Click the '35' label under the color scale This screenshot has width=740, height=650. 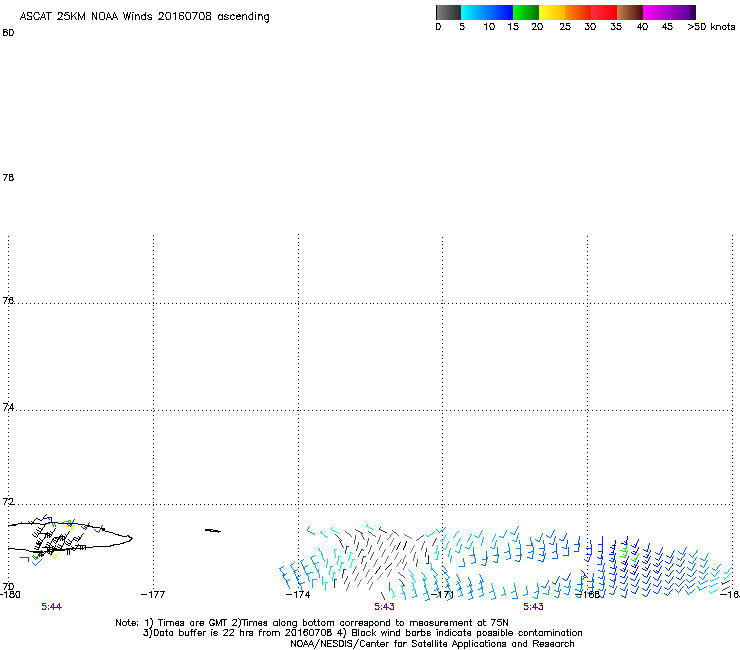(616, 27)
